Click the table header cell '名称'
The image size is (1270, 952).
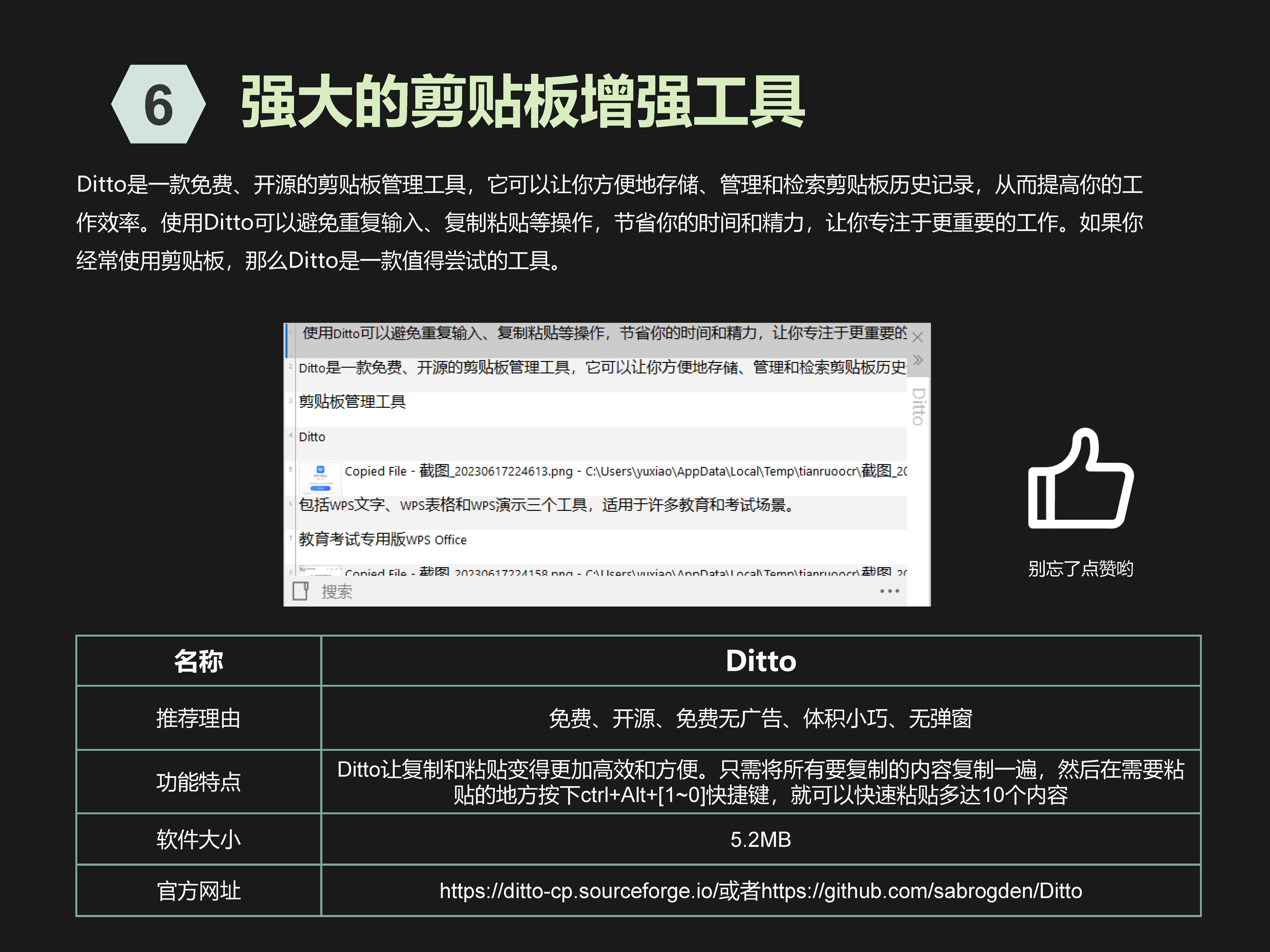pos(199,660)
